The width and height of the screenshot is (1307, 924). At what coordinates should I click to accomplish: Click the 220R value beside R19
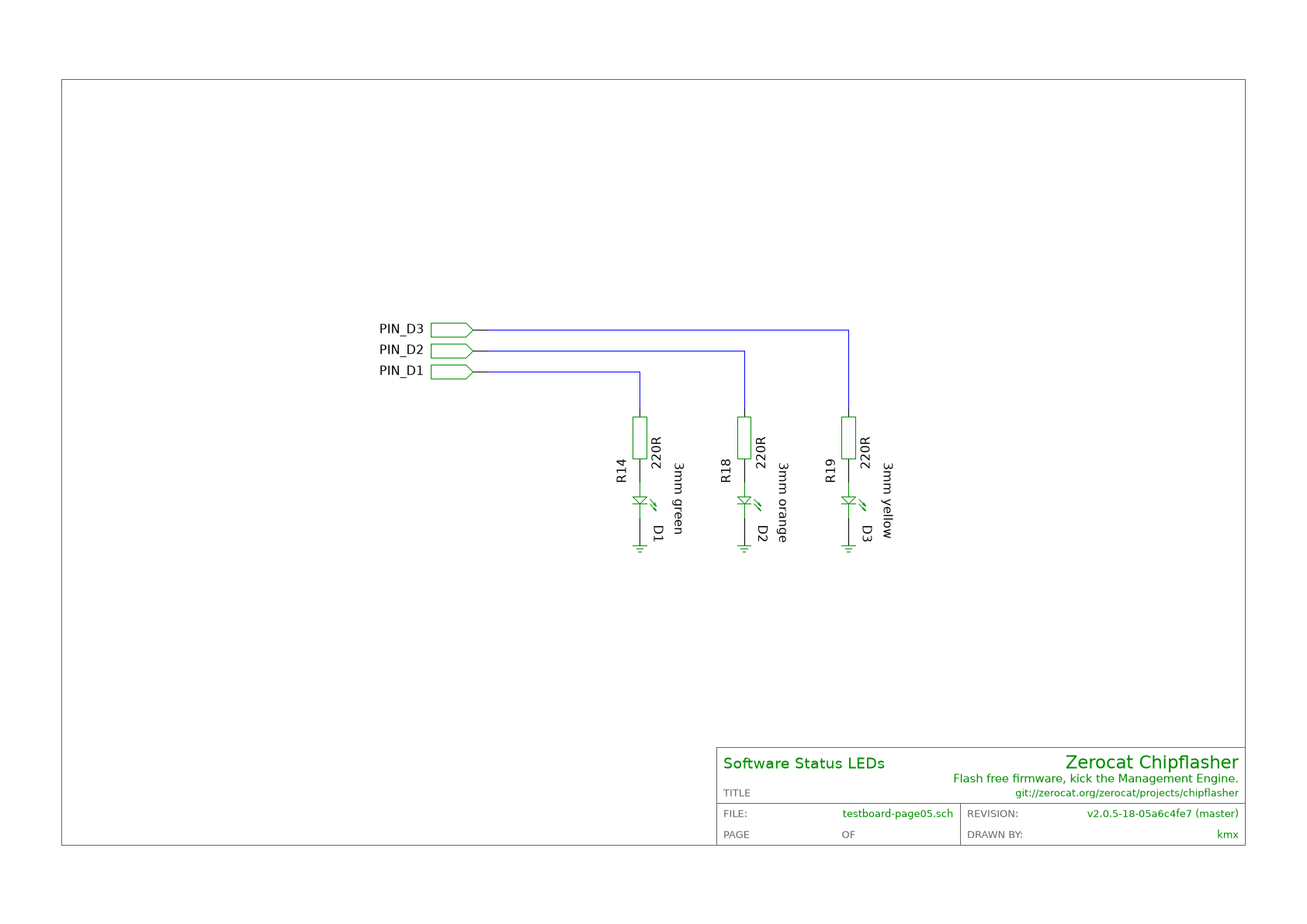click(x=865, y=453)
